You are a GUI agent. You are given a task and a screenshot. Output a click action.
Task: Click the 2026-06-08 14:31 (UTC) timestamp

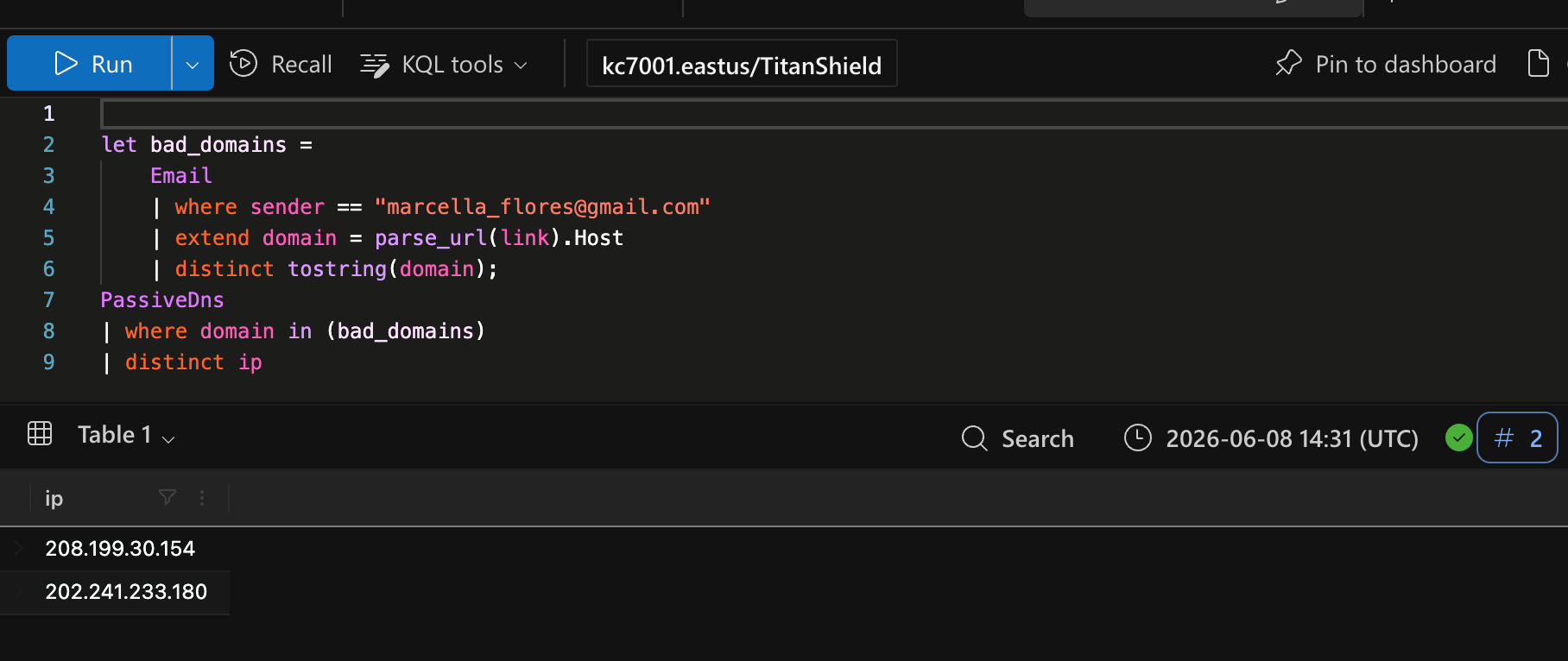(x=1292, y=438)
